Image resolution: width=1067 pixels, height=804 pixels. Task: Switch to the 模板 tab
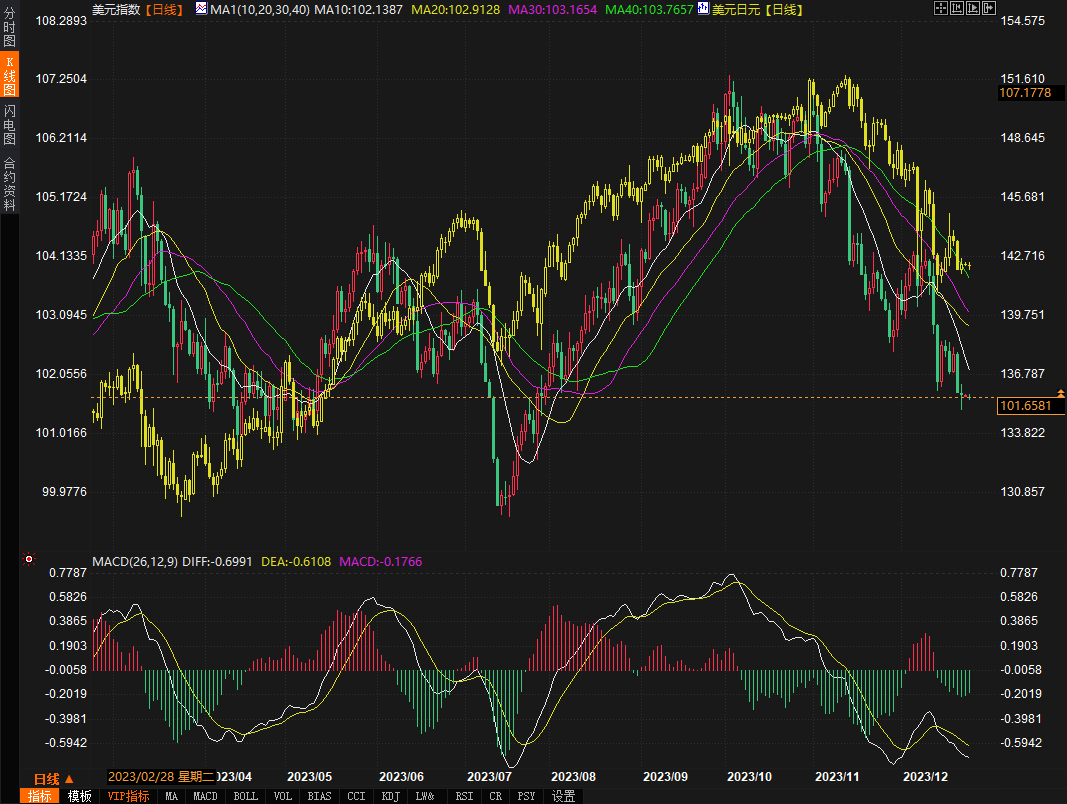[x=80, y=796]
